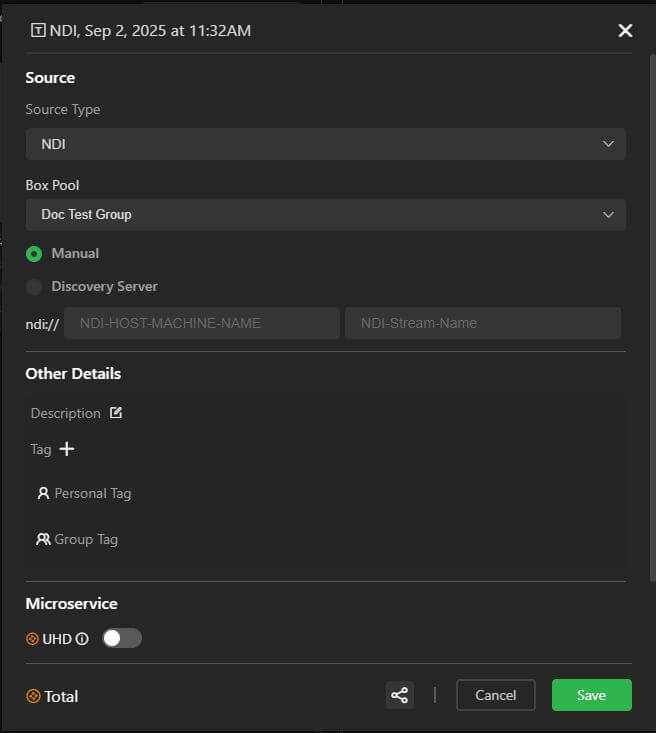This screenshot has width=656, height=733.
Task: Click the Group Tag people icon
Action: point(43,539)
